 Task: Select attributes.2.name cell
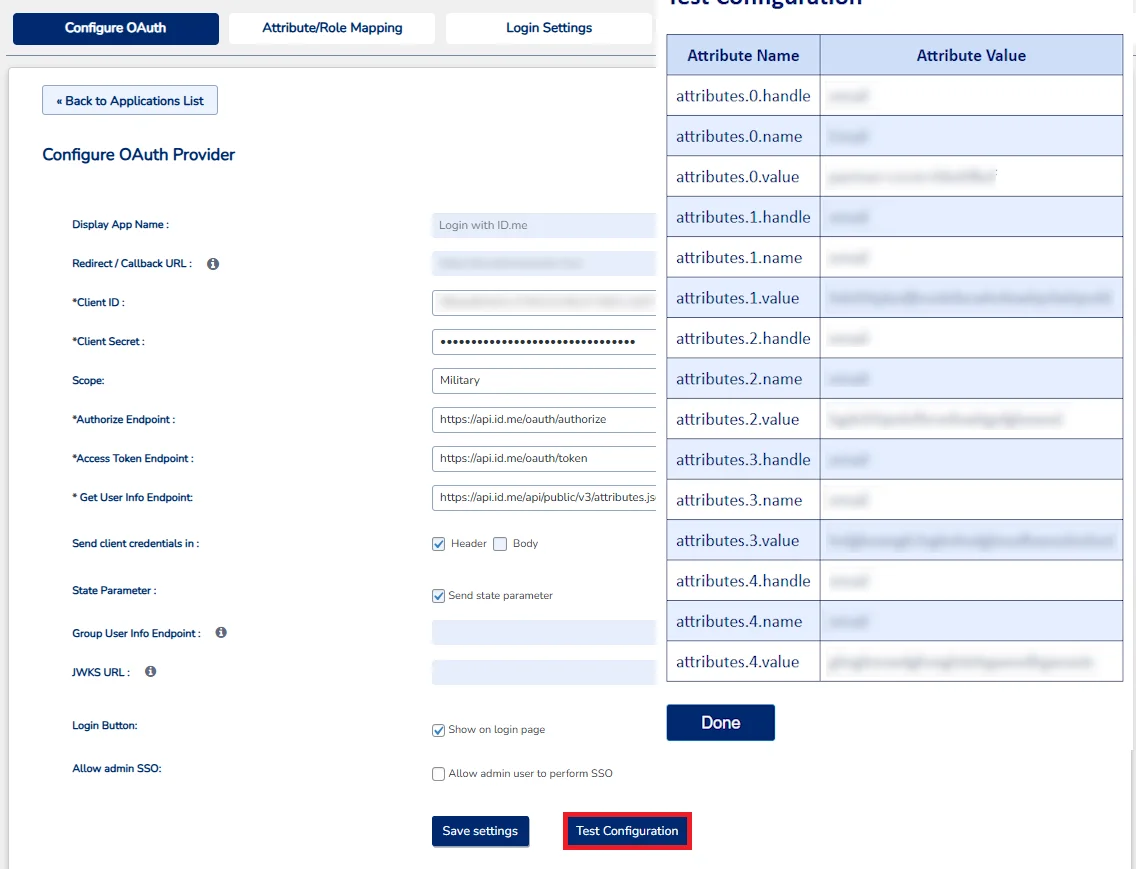[743, 379]
